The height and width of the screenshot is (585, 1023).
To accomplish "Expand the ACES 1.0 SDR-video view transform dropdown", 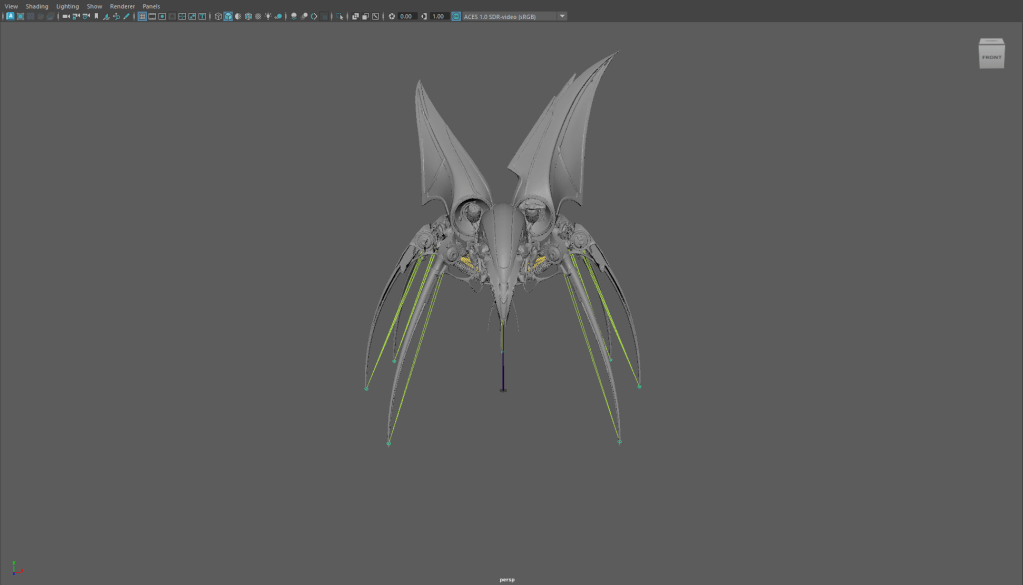I will pyautogui.click(x=561, y=16).
